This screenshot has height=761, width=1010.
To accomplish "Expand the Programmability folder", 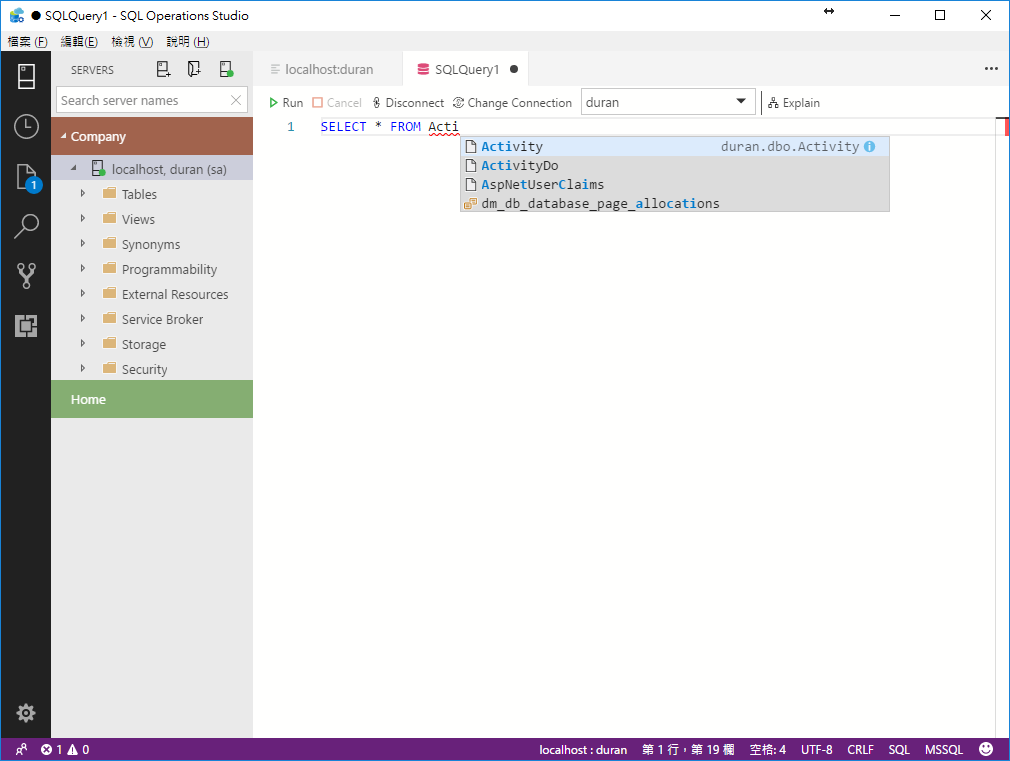I will tap(82, 267).
